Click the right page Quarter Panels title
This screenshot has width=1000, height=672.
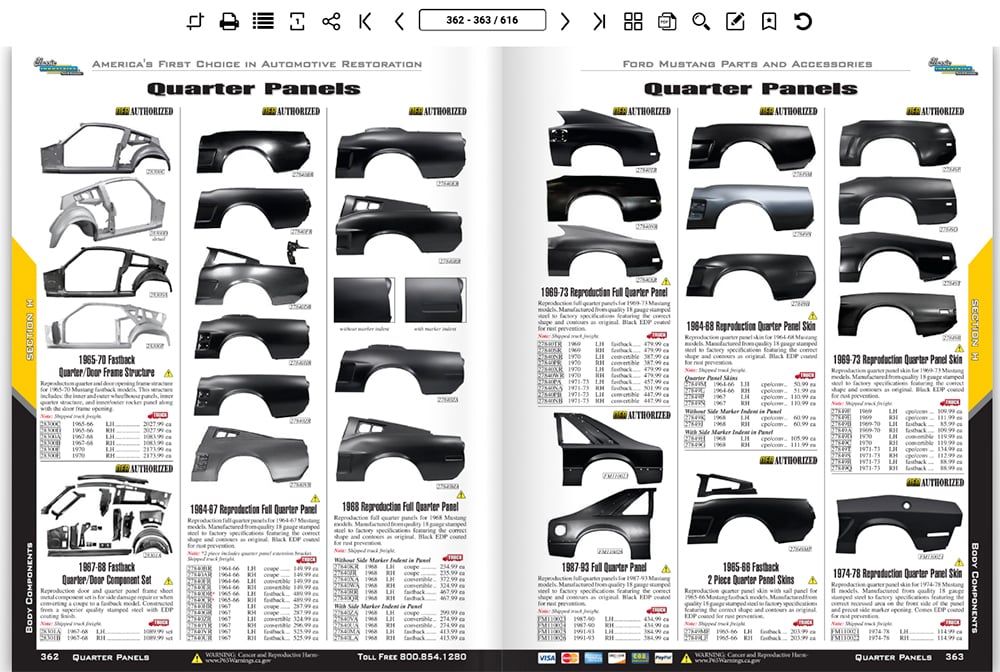[x=751, y=89]
